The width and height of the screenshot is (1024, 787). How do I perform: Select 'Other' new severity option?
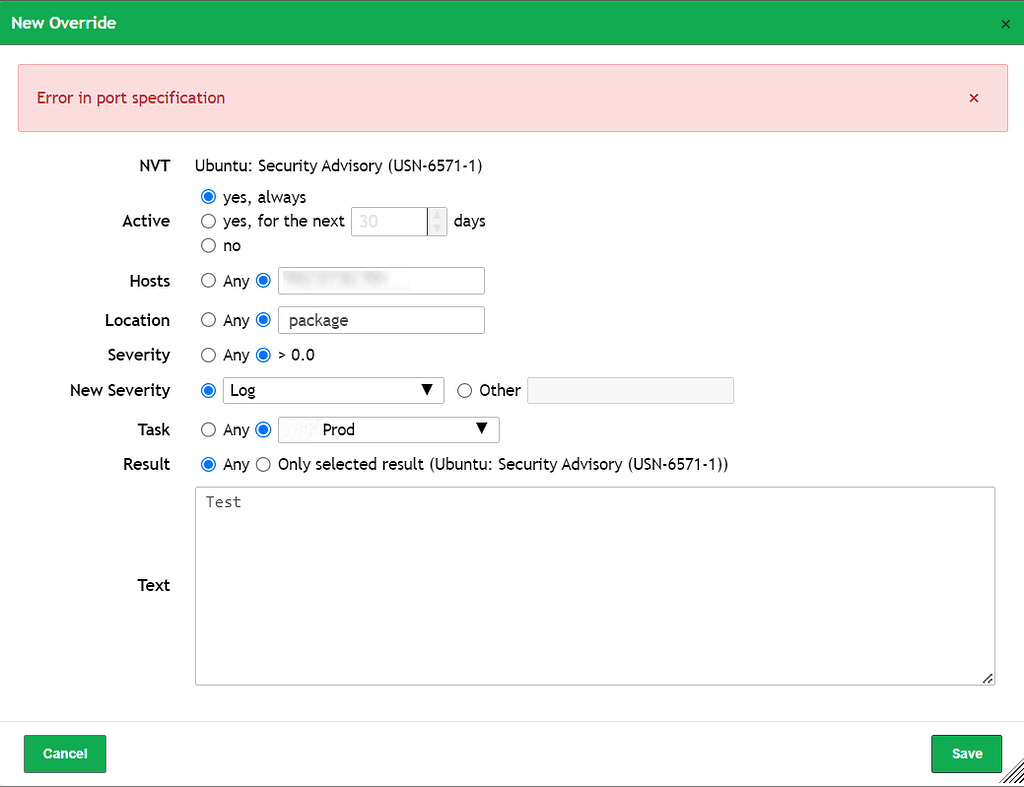click(465, 390)
